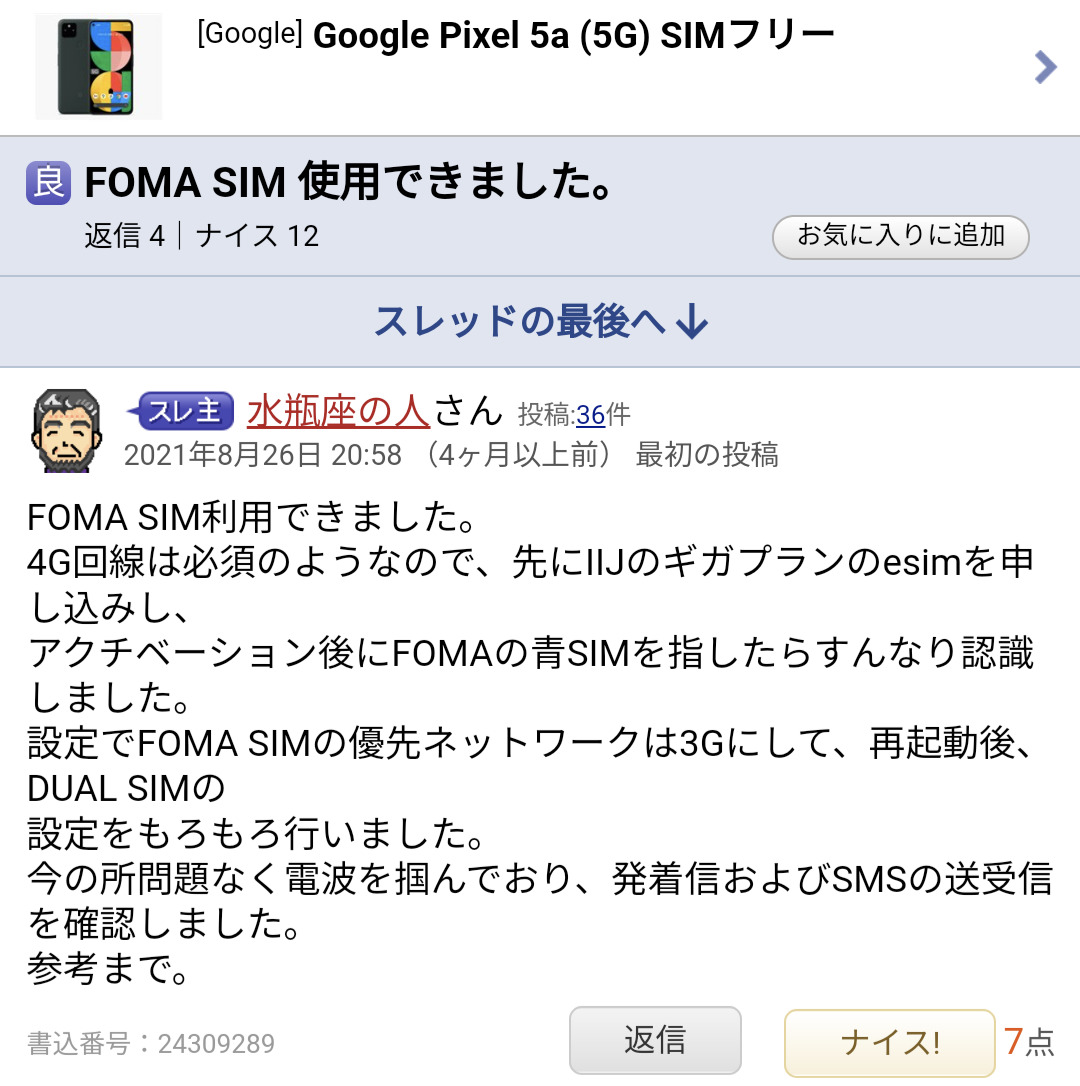This screenshot has height=1086, width=1080.
Task: Open the Google Pixel 5a product thumbnail
Action: [98, 66]
